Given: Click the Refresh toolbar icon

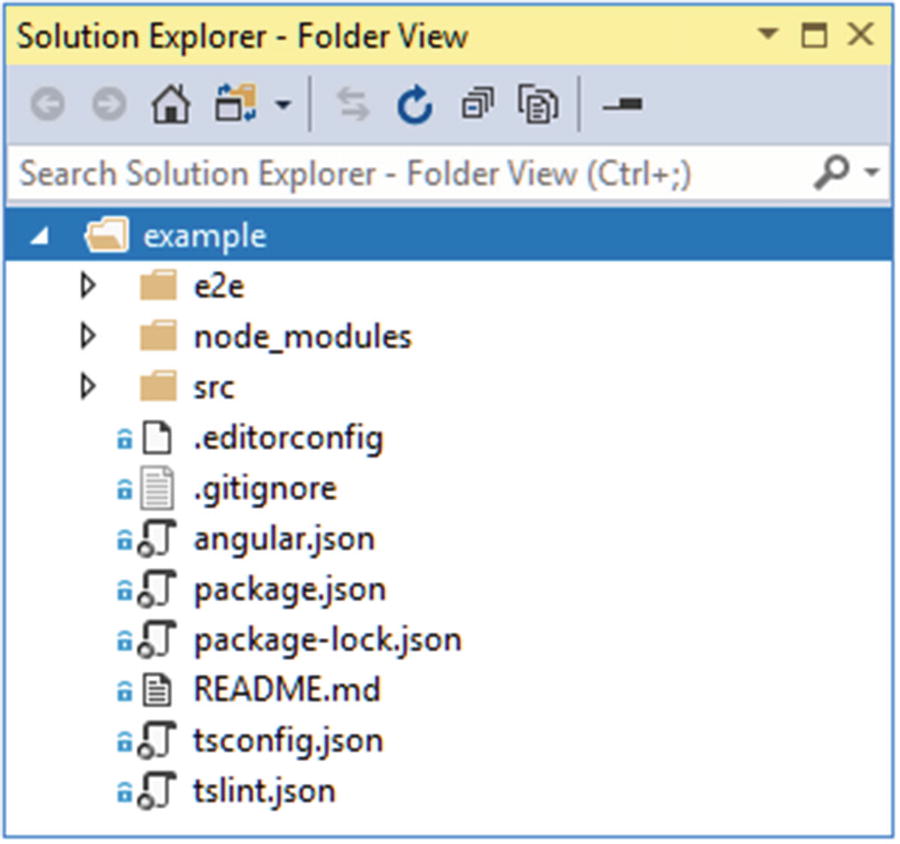Looking at the screenshot, I should click(413, 105).
